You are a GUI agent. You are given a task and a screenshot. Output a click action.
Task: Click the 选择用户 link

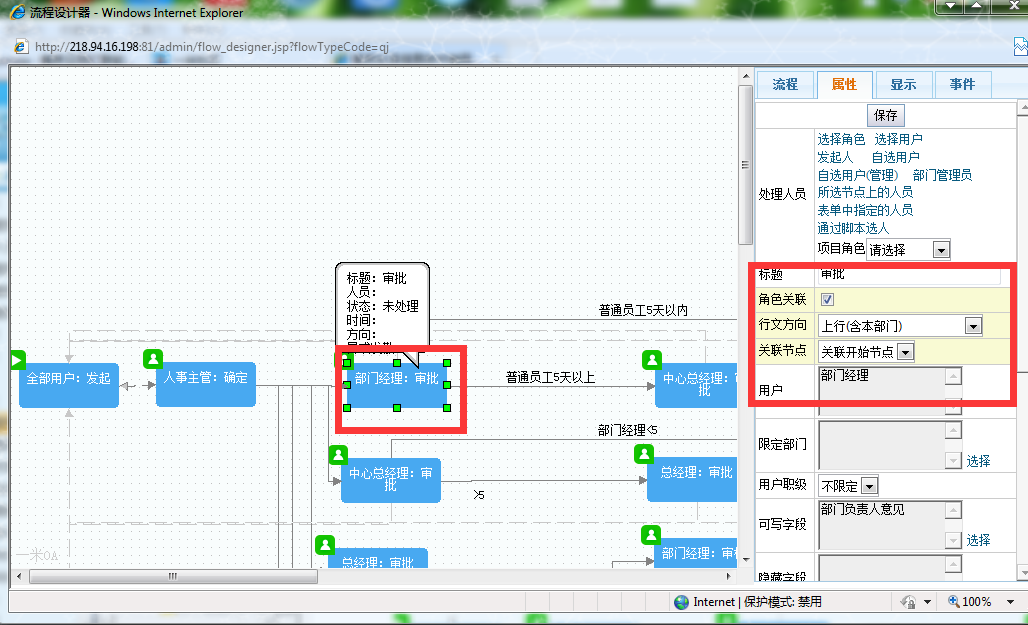(898, 139)
